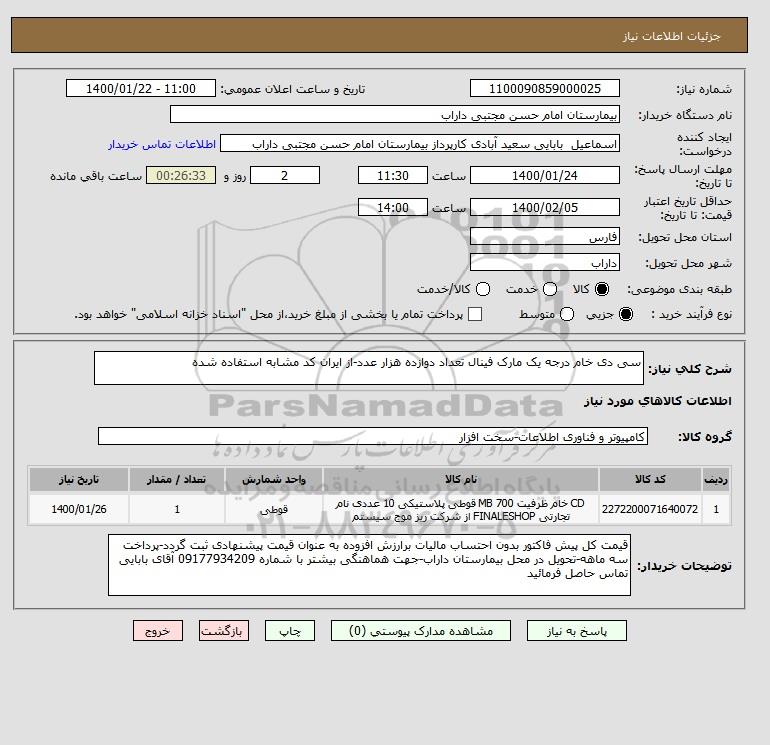
Task: Click the response deadline date 1400/01/24
Action: [x=545, y=175]
